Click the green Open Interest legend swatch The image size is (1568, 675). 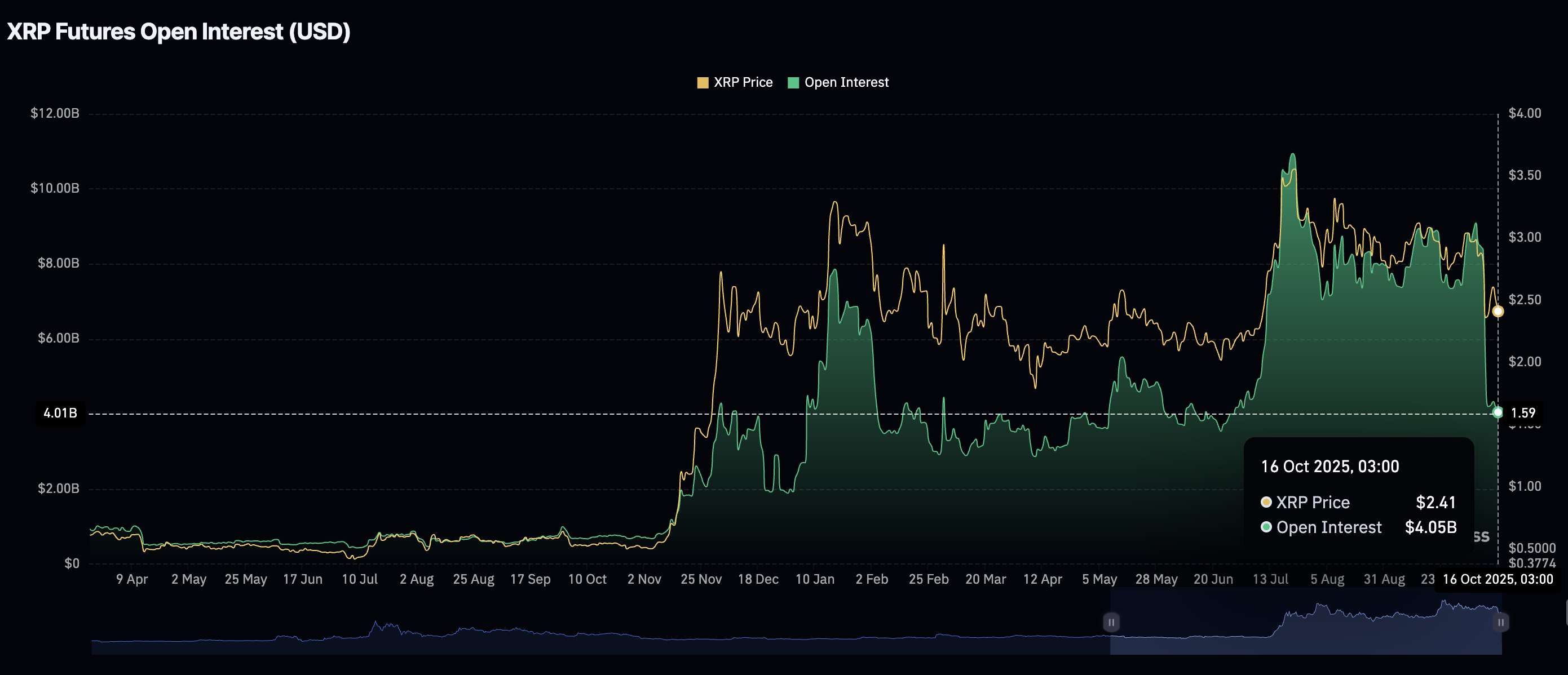pos(793,83)
